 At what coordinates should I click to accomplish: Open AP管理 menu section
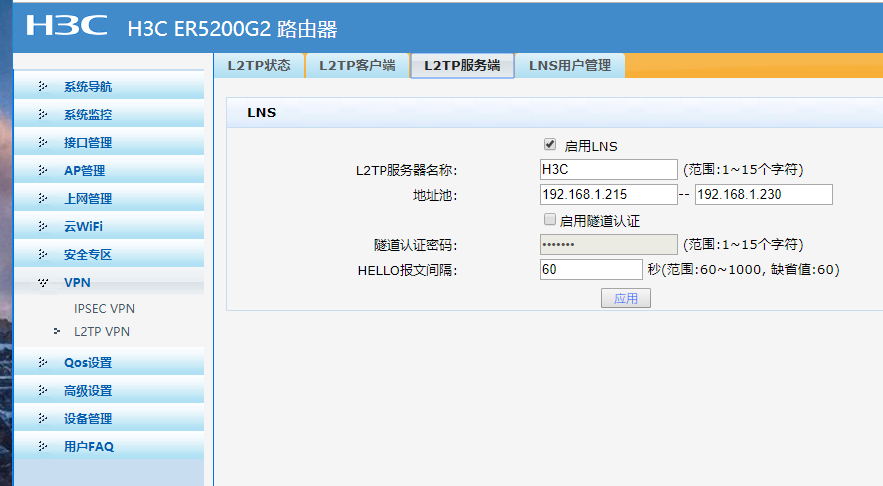109,170
